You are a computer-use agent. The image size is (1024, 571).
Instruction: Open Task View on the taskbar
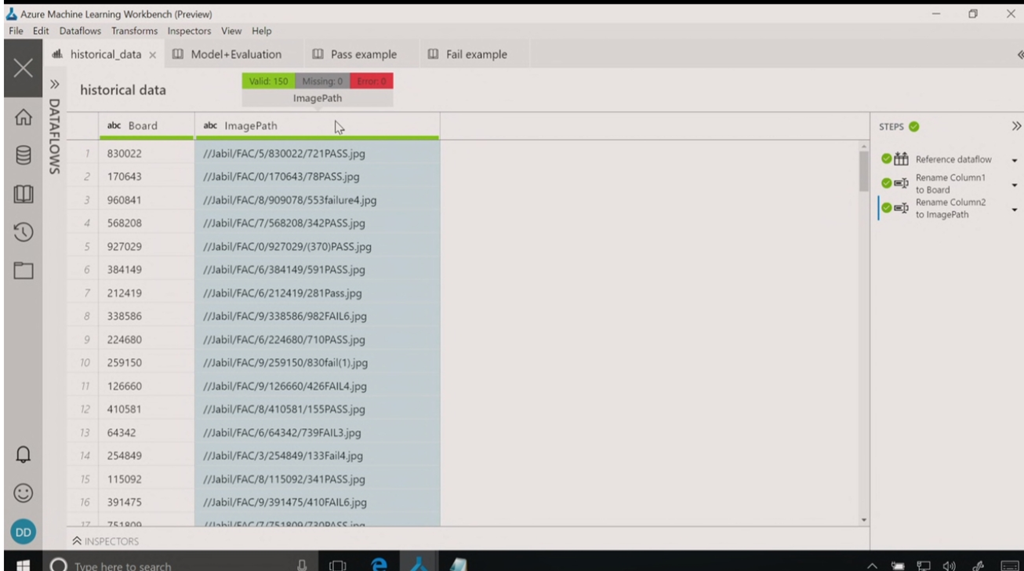338,565
